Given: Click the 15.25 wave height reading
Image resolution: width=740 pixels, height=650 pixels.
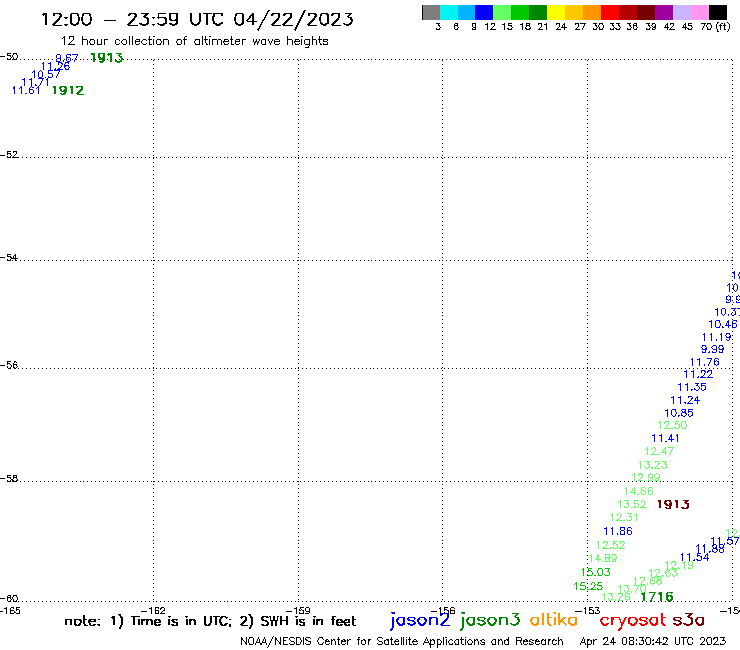Looking at the screenshot, I should (x=588, y=586).
